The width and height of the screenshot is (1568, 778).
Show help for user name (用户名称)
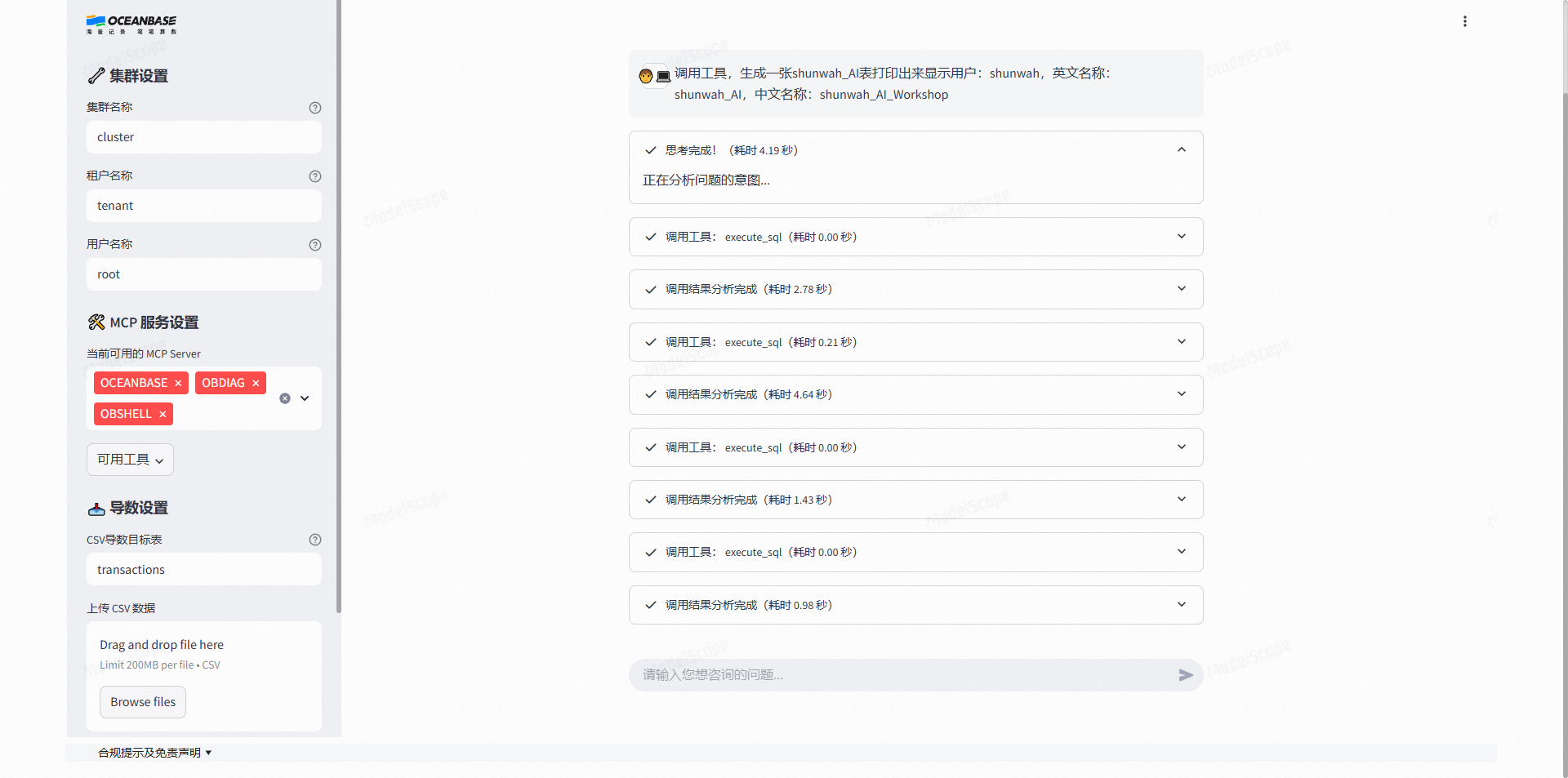coord(315,245)
